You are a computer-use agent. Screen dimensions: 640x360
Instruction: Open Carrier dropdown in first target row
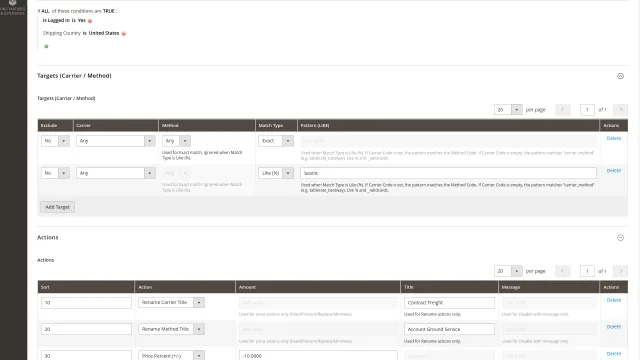coord(116,141)
